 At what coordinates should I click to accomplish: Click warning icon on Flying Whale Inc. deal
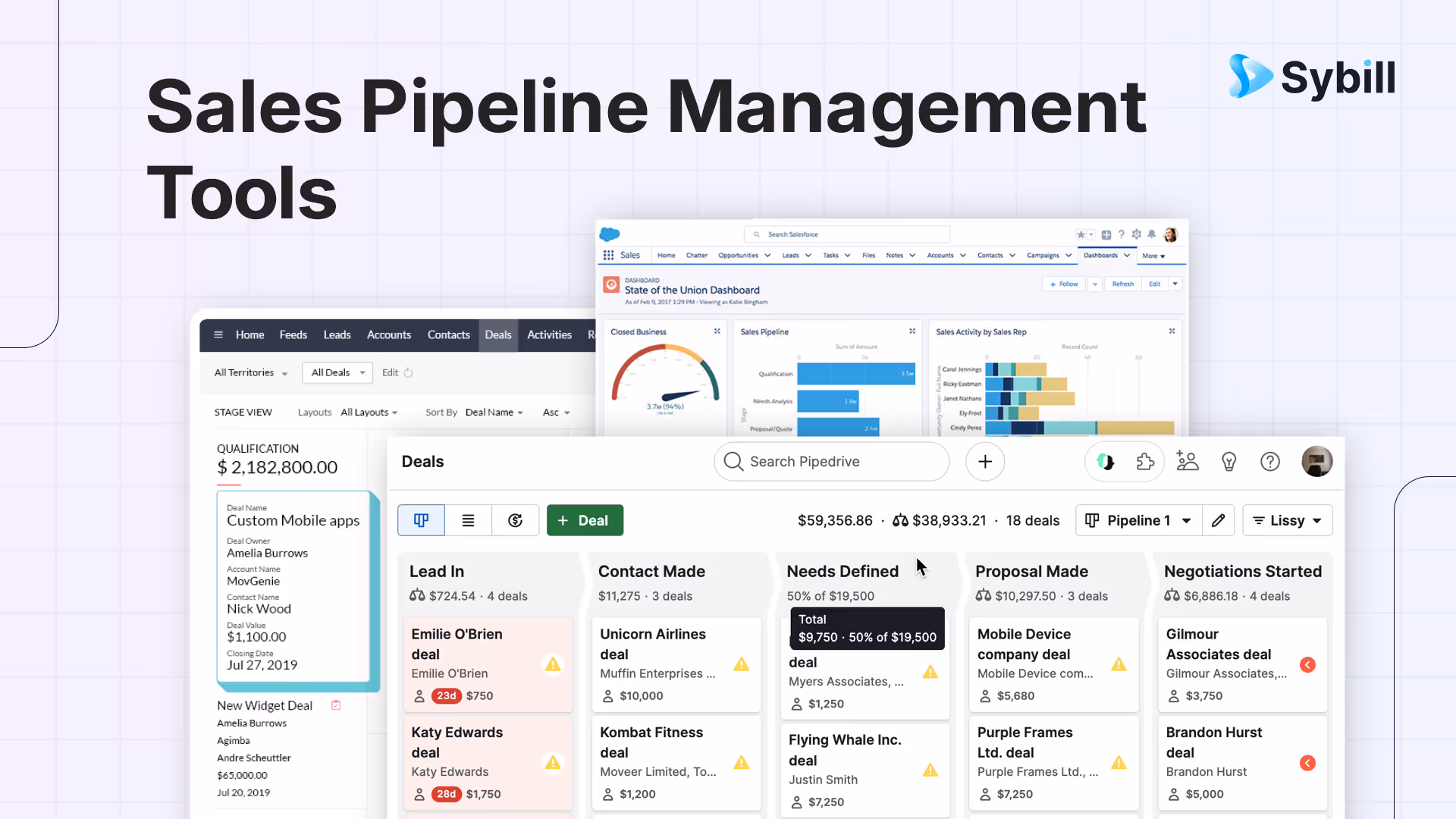point(930,770)
